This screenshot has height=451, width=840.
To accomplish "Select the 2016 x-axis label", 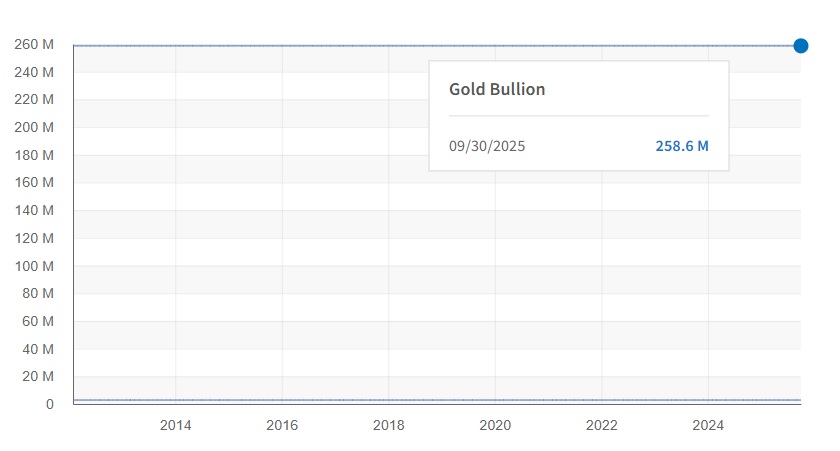I will (x=282, y=425).
